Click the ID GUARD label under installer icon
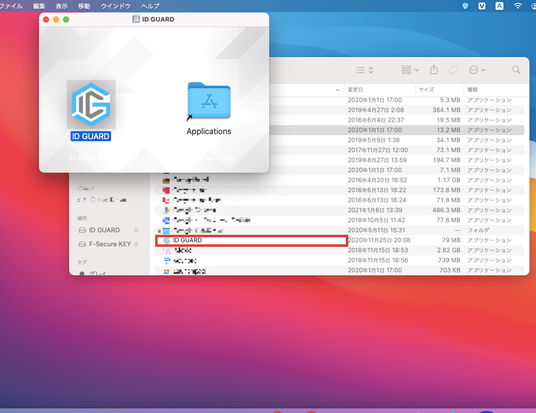This screenshot has width=536, height=413. [x=91, y=136]
